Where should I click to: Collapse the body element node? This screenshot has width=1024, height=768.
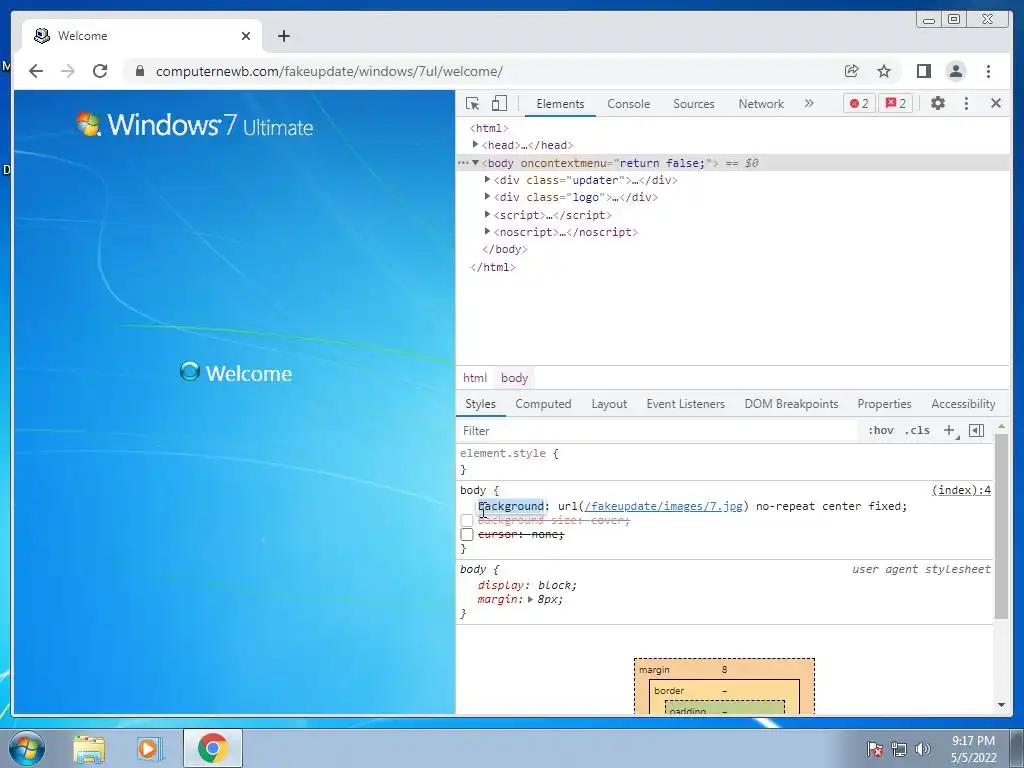tap(475, 163)
